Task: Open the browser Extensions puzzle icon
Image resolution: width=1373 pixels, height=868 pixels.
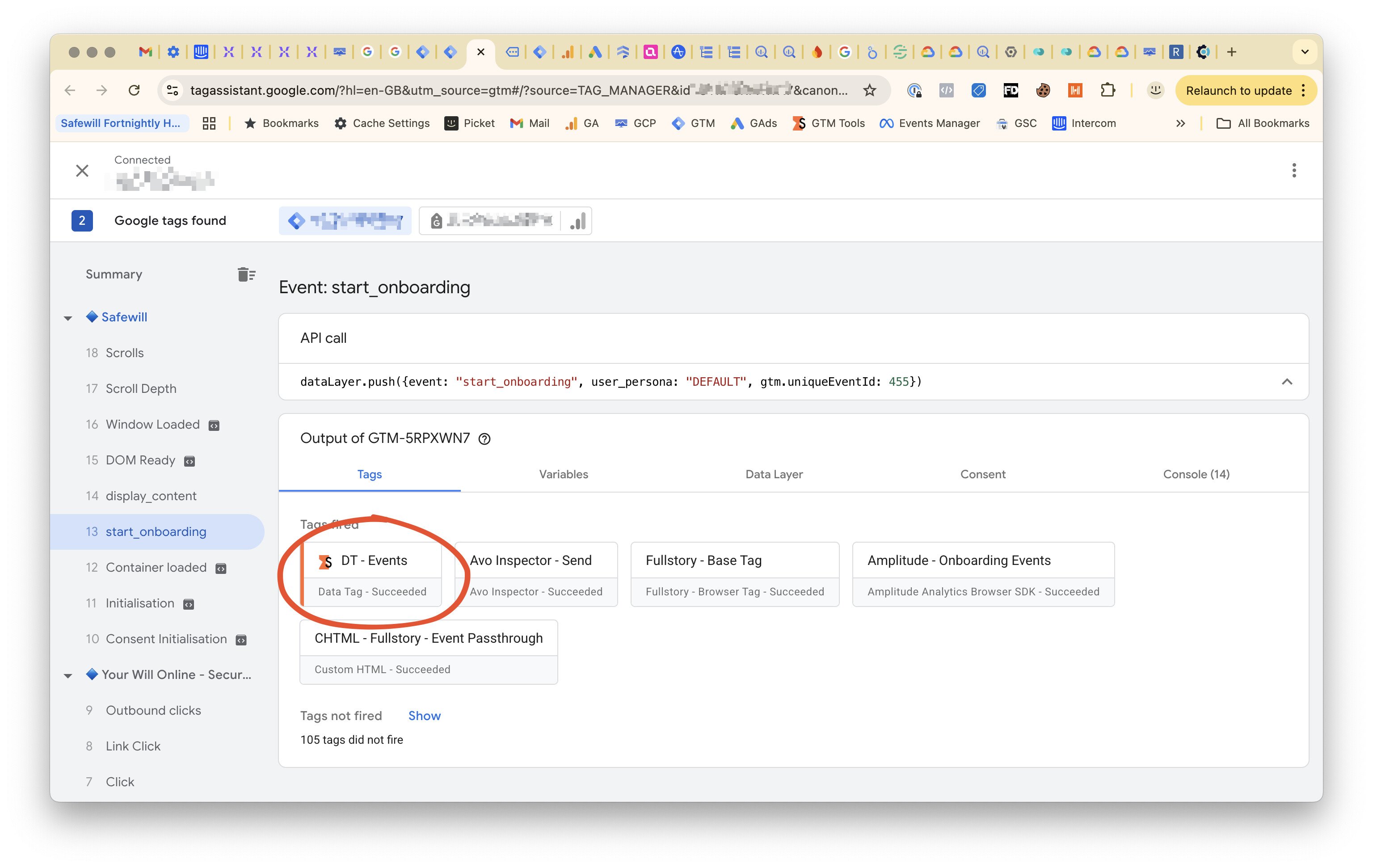Action: [x=1108, y=91]
